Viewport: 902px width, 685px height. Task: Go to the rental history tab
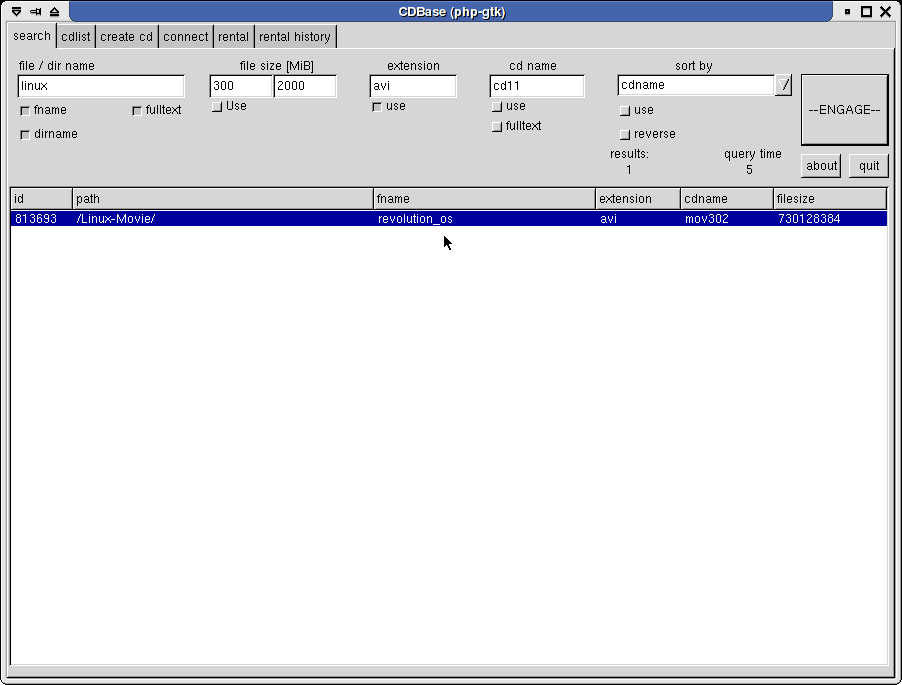tap(295, 37)
